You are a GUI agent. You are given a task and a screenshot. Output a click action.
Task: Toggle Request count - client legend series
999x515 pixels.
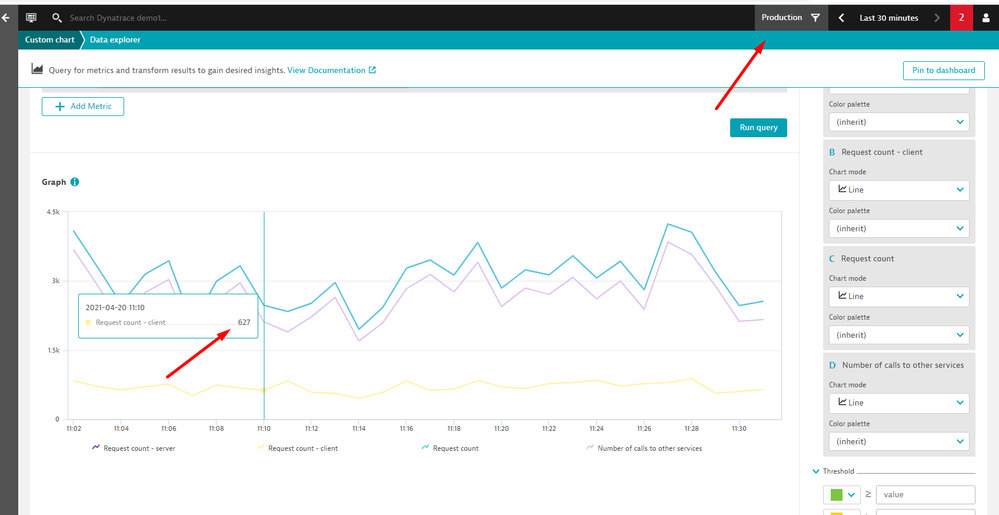(x=302, y=448)
